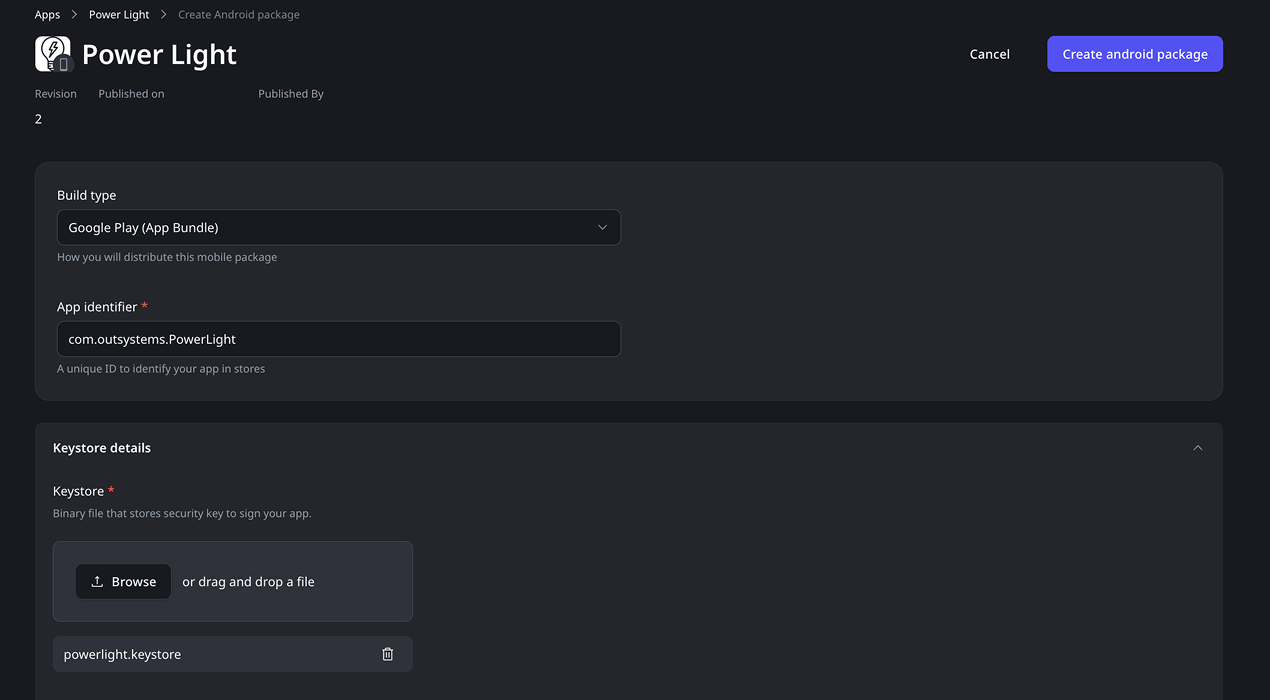Click the keystore drag and drop area
This screenshot has height=700, width=1270.
(x=233, y=582)
